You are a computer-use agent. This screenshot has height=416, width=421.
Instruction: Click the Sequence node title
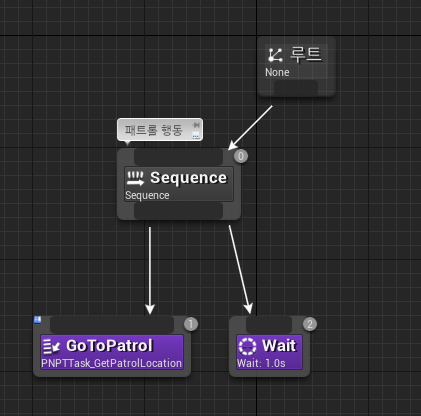pos(188,178)
